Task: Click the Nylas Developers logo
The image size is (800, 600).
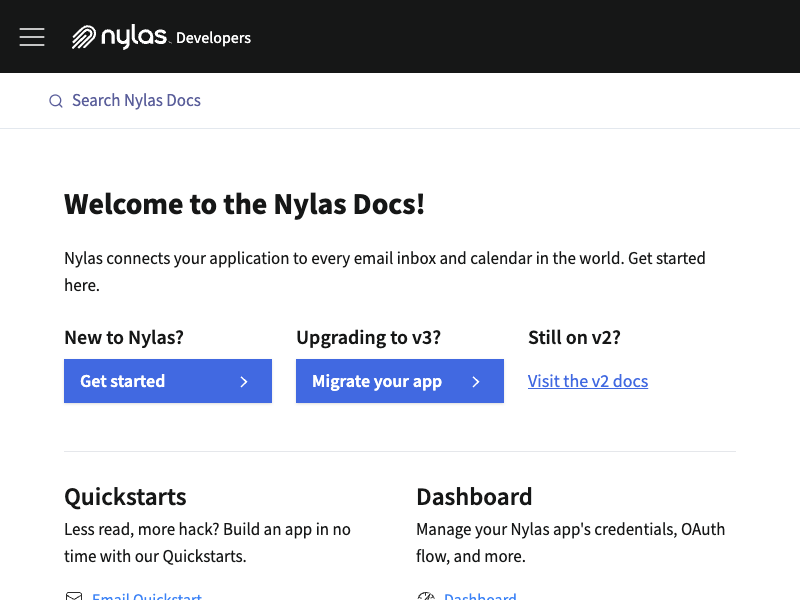Action: pyautogui.click(x=161, y=37)
